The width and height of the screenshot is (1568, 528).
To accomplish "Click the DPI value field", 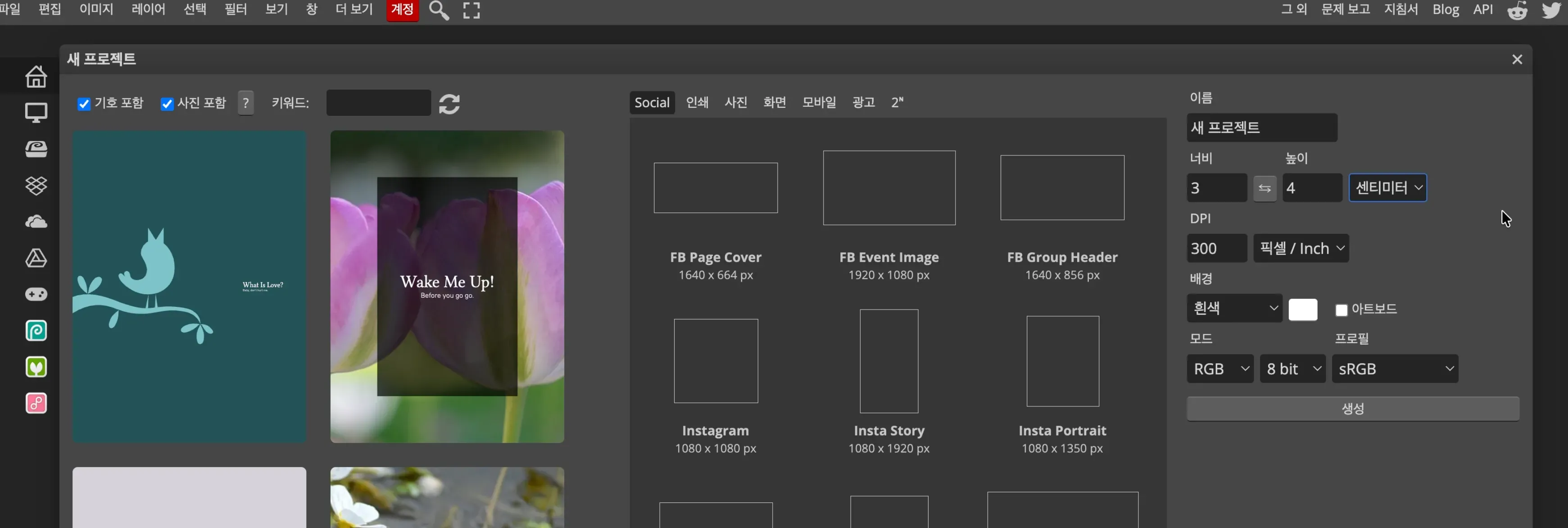I will [x=1216, y=249].
